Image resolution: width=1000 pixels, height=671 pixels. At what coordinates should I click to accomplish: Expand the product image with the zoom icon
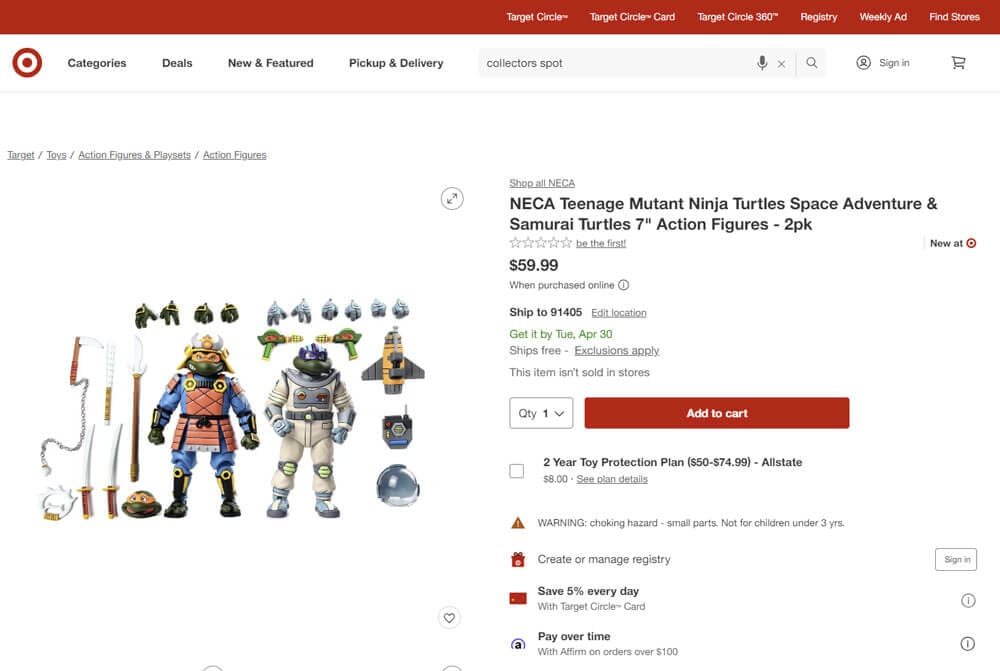coord(452,198)
